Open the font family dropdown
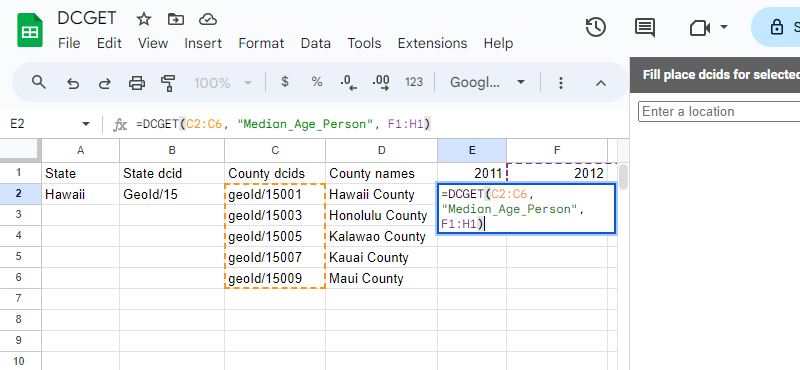Screen dimensions: 800x370 pyautogui.click(x=487, y=82)
